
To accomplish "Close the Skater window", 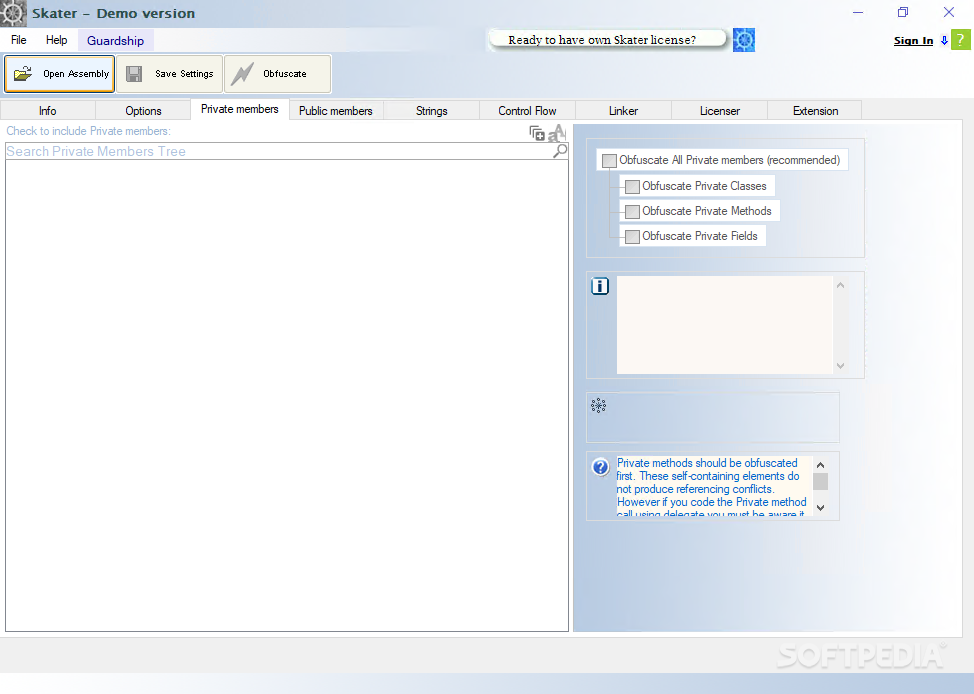I will coord(949,12).
